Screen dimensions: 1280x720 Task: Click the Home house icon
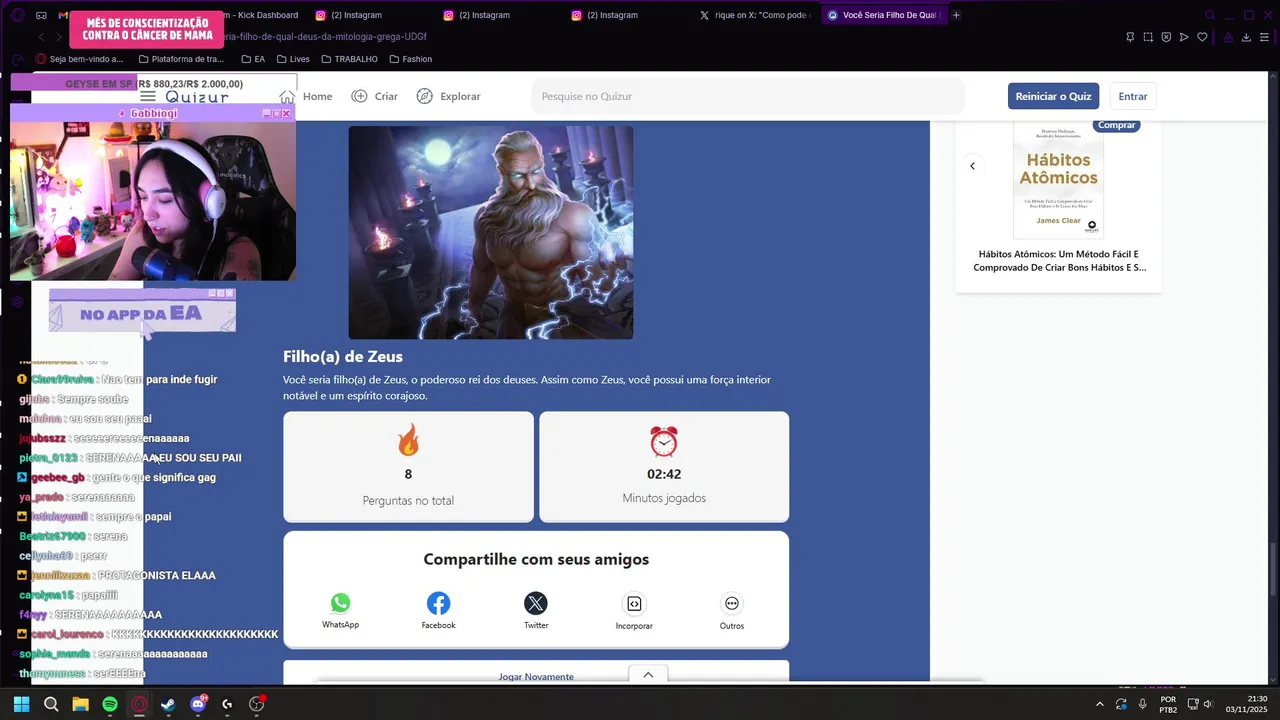tap(287, 96)
